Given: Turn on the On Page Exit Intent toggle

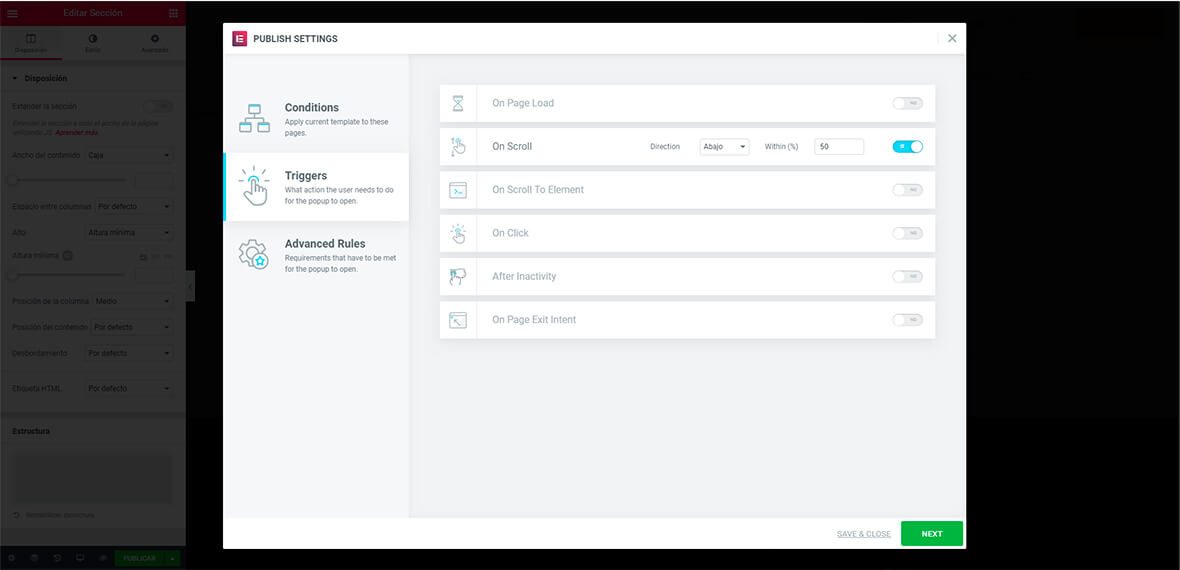Looking at the screenshot, I should tap(908, 320).
